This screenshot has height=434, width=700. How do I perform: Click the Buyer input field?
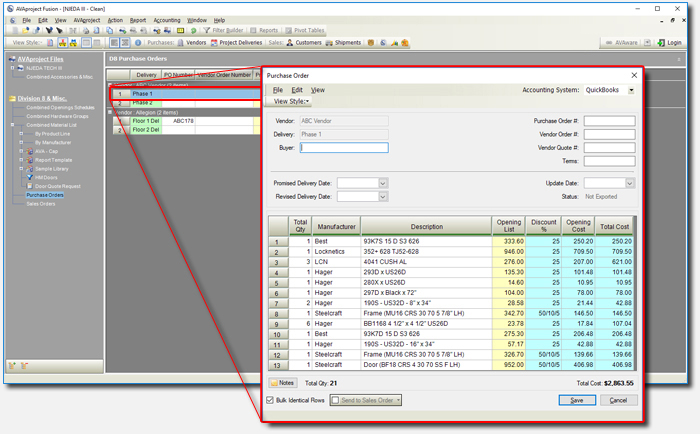tap(344, 147)
